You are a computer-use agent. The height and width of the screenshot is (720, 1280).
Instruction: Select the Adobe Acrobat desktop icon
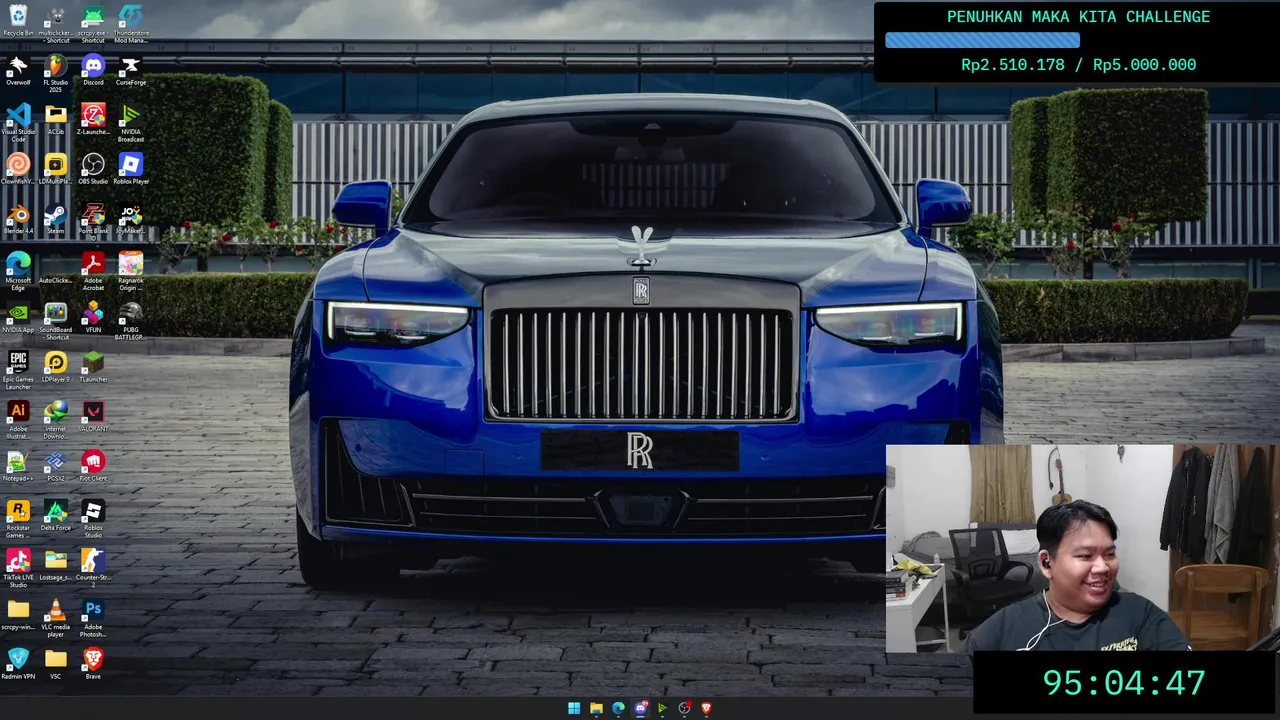93,271
